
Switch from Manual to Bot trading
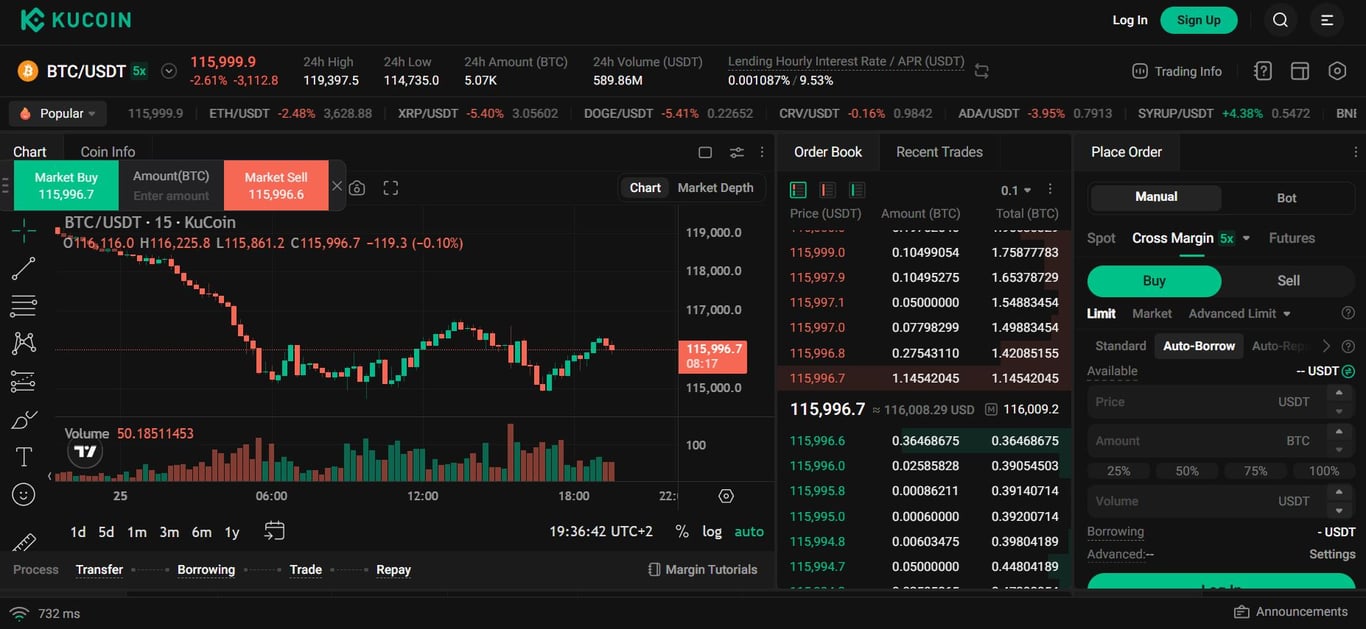click(x=1288, y=197)
